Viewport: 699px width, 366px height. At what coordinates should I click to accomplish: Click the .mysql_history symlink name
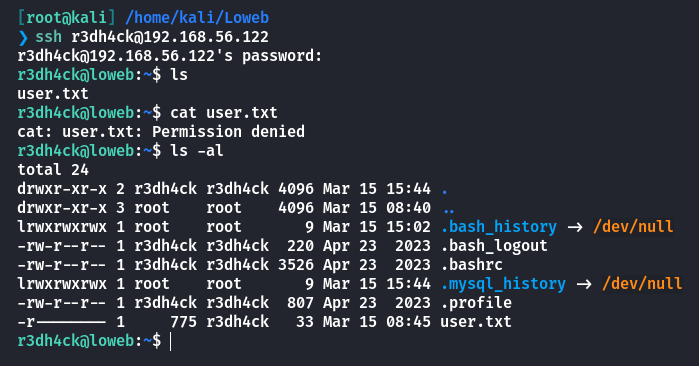point(503,284)
